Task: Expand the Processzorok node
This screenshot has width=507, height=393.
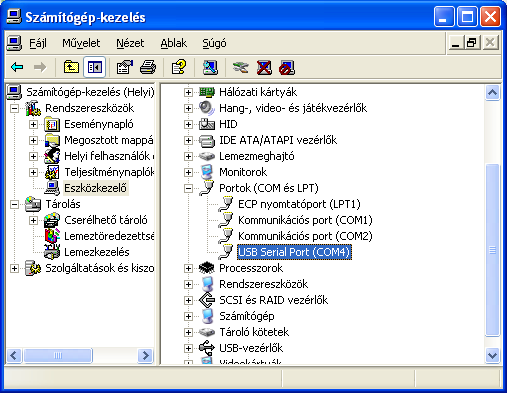Action: coord(188,268)
